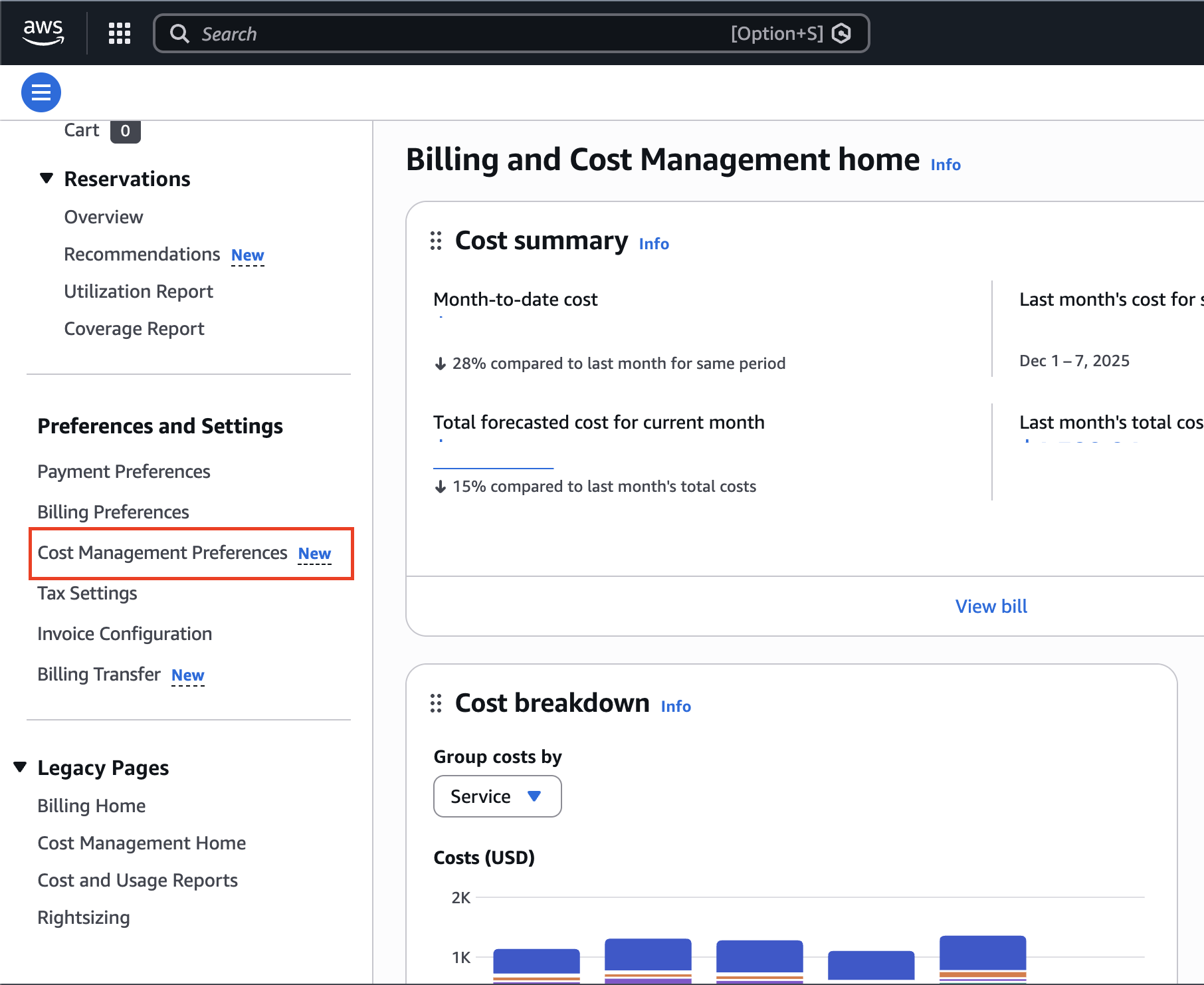
Task: Open Payment Preferences
Action: click(x=124, y=472)
